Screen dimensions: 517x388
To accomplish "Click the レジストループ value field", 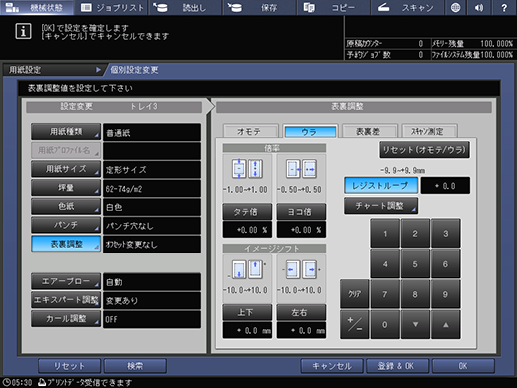I will [x=445, y=186].
